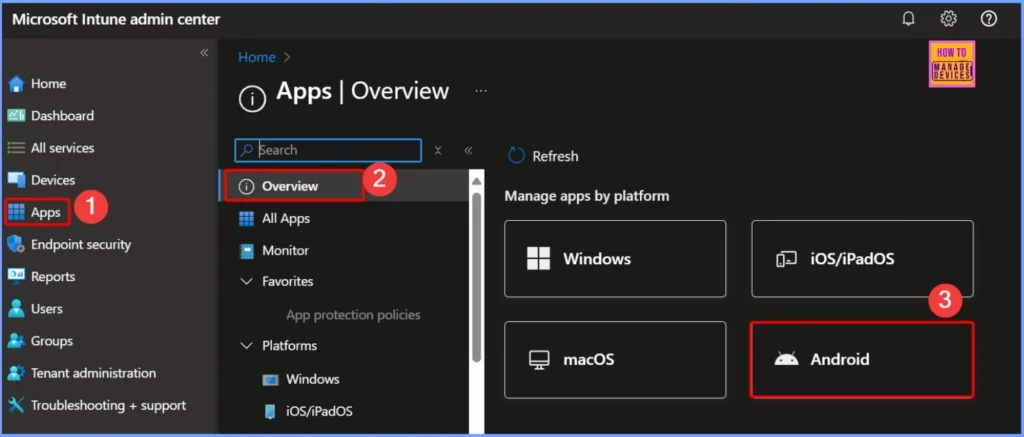Image resolution: width=1024 pixels, height=437 pixels.
Task: Open Devices in the left navigation
Action: point(53,180)
